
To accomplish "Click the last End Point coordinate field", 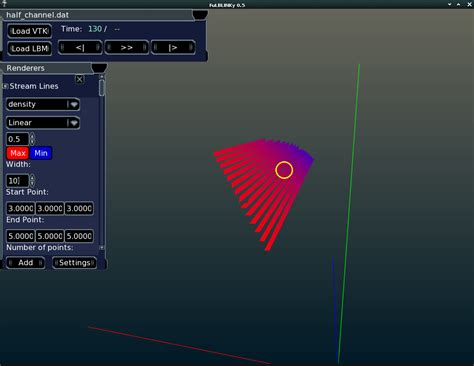I will pyautogui.click(x=79, y=236).
